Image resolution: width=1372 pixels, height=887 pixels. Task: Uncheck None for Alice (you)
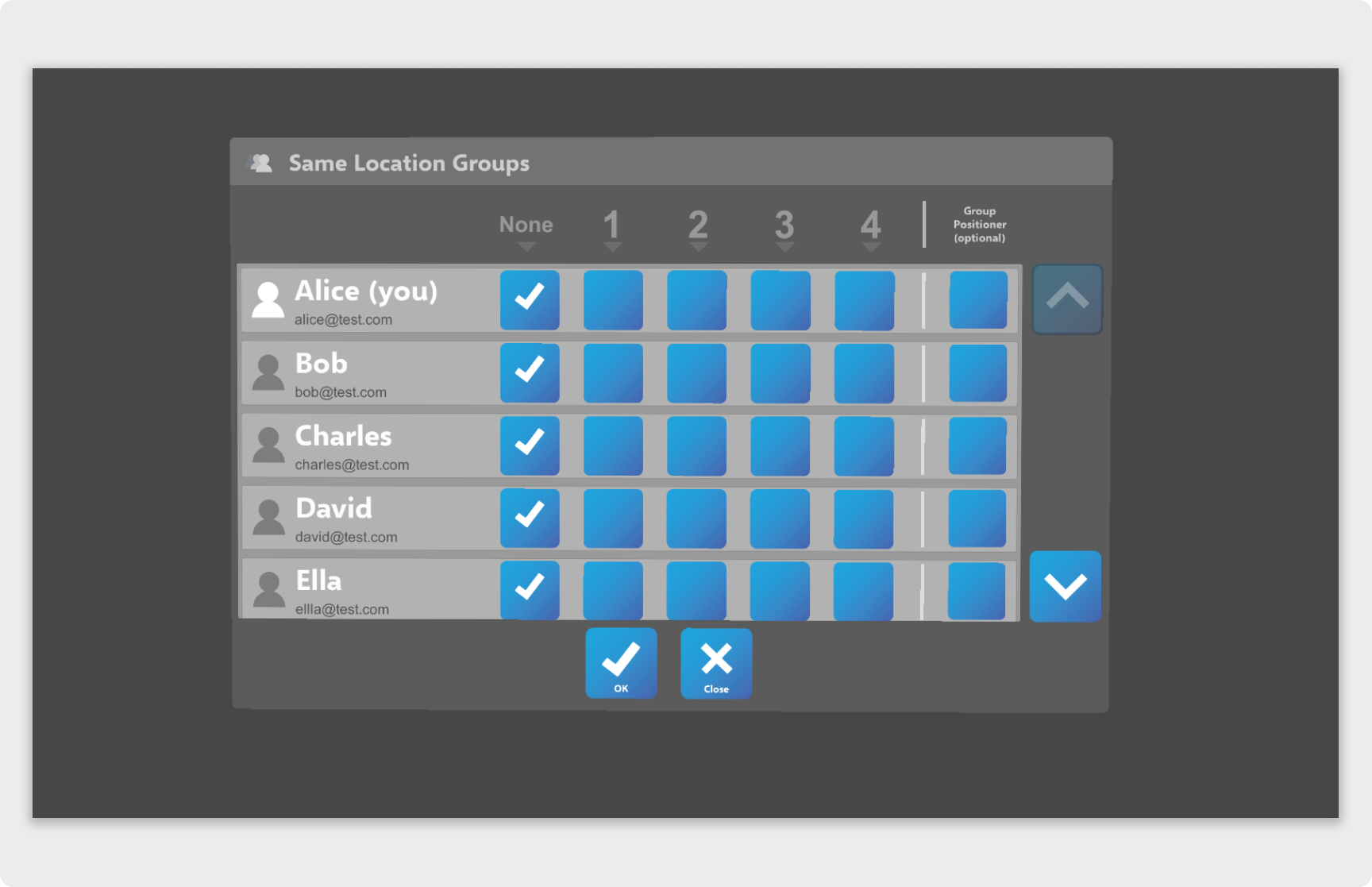tap(530, 300)
